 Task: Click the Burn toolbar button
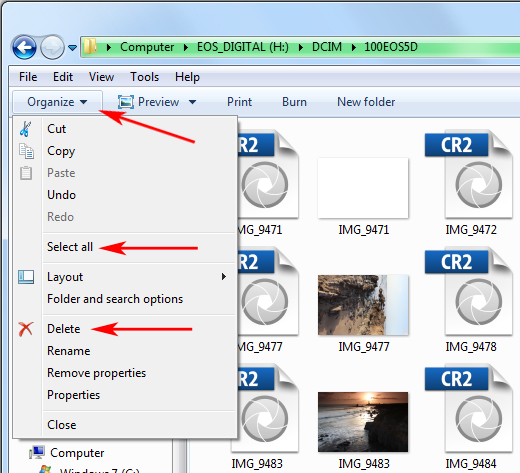point(294,102)
